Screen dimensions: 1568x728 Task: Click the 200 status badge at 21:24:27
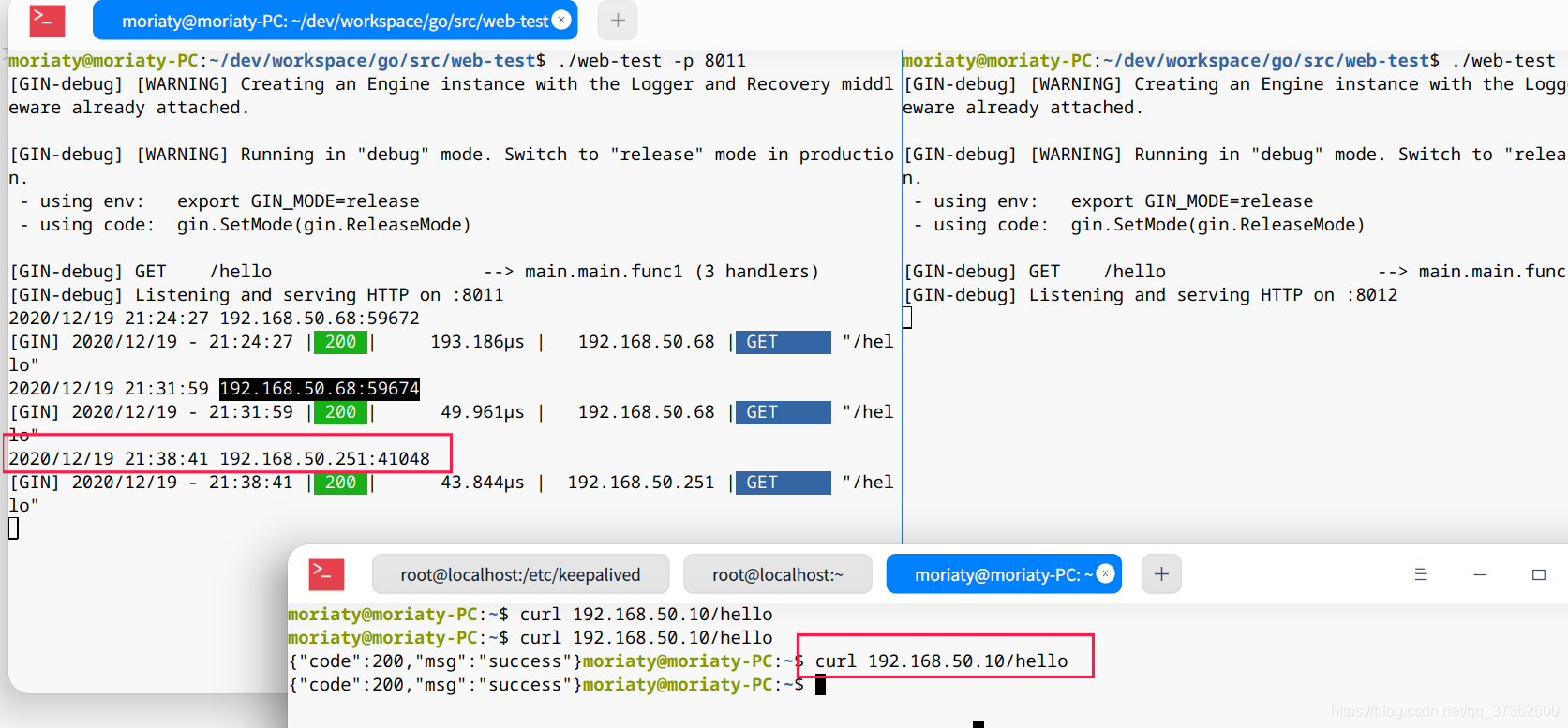coord(340,342)
